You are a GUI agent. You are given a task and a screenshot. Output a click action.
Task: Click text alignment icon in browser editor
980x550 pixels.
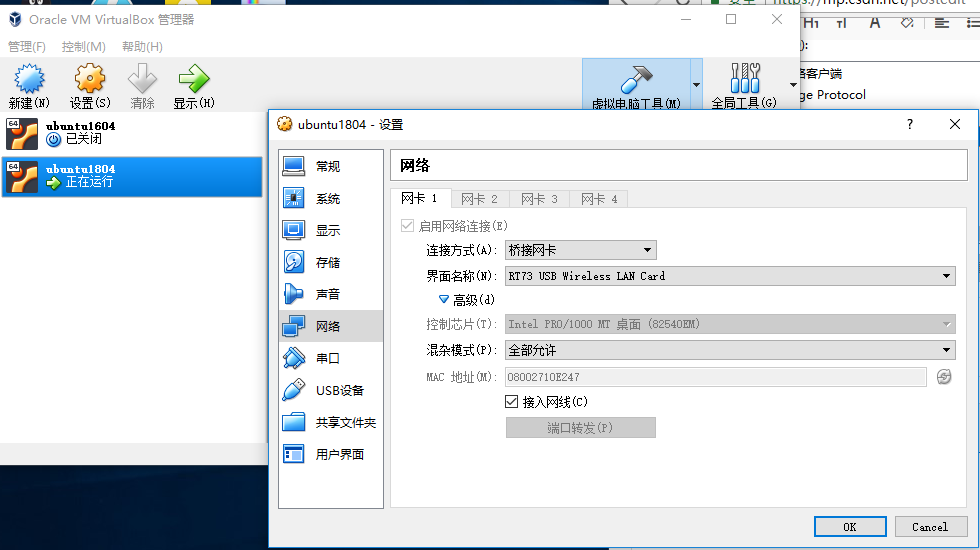point(941,23)
